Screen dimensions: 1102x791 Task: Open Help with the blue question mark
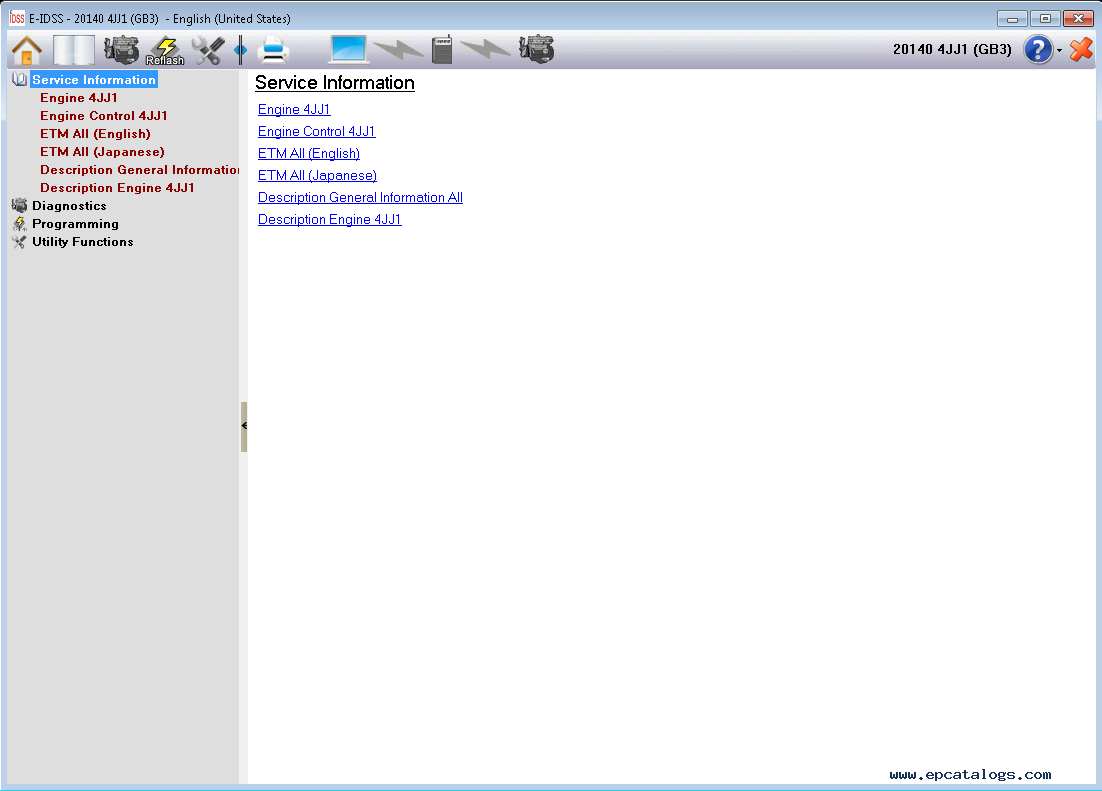(1037, 50)
